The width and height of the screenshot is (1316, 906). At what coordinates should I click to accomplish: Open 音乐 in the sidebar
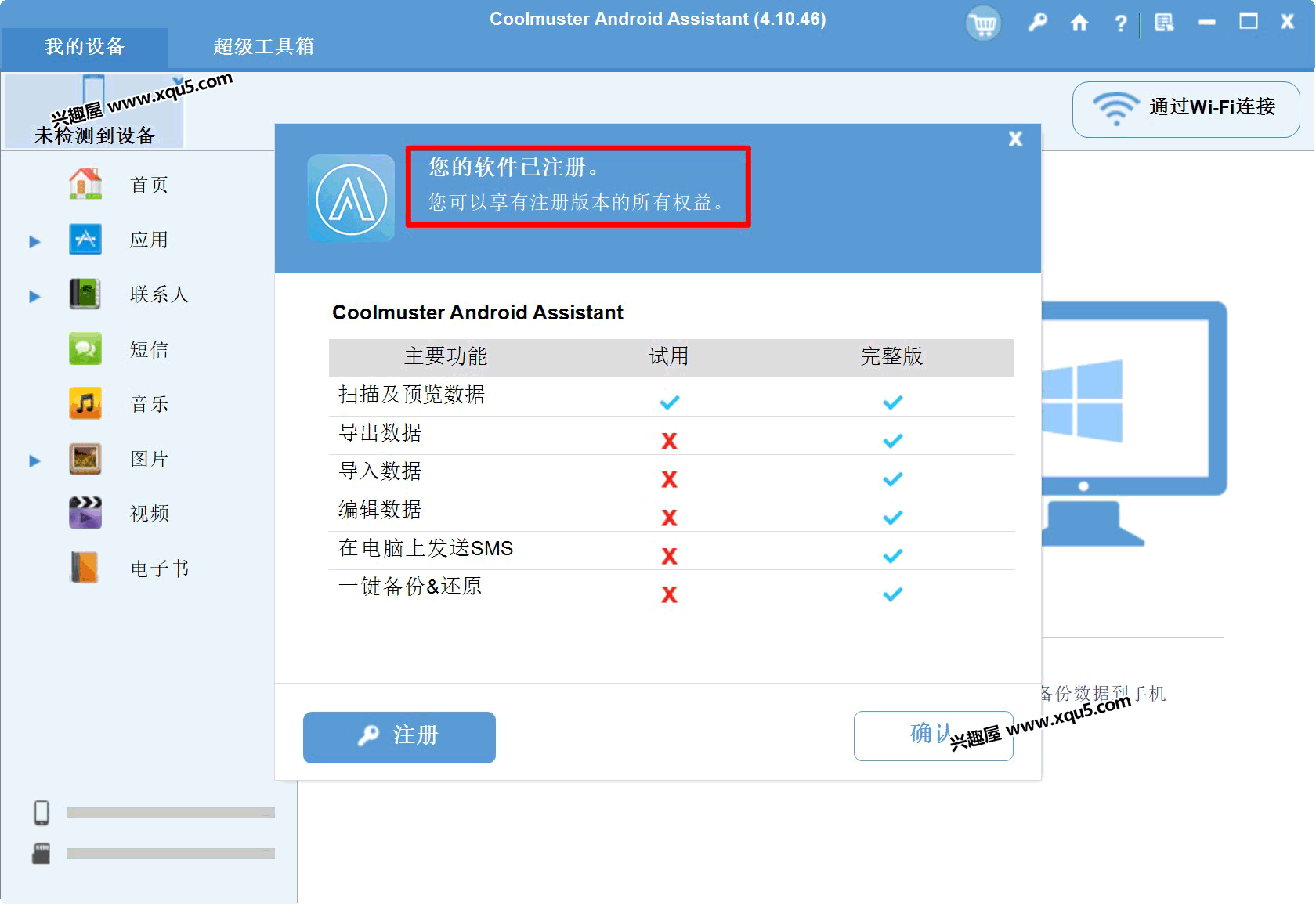click(149, 404)
